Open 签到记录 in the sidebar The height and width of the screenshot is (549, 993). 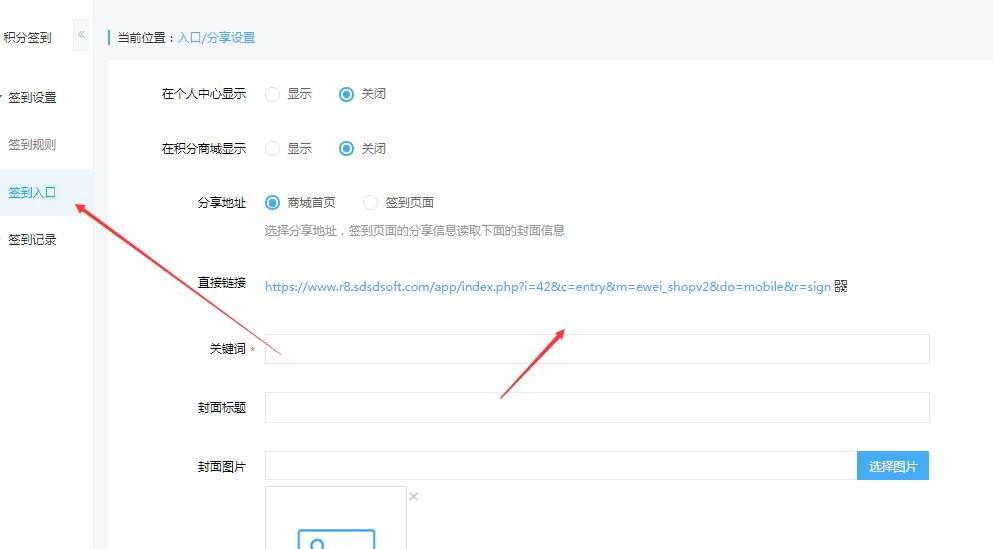point(32,239)
